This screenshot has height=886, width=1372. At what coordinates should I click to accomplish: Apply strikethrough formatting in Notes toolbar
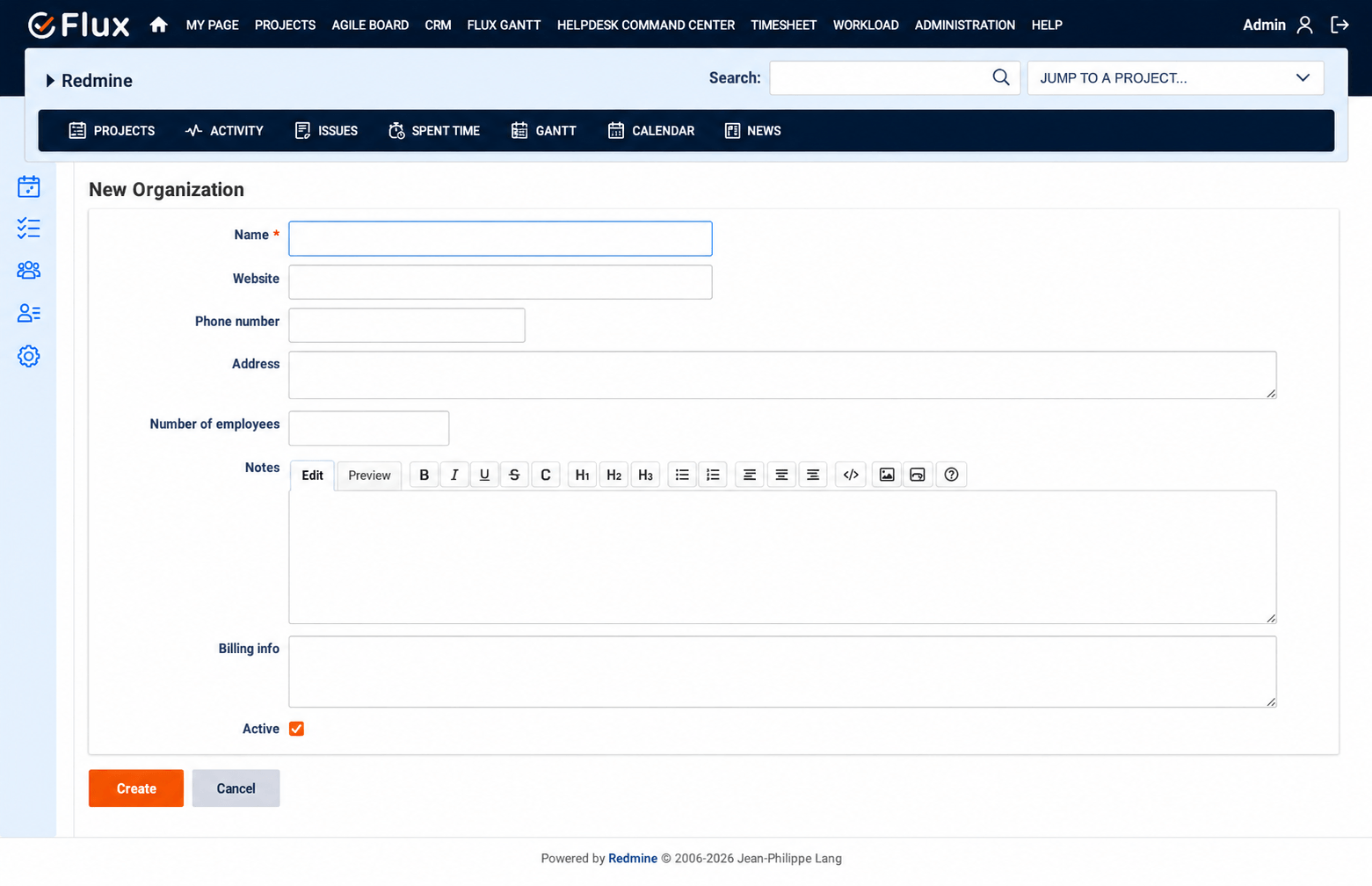click(x=514, y=475)
